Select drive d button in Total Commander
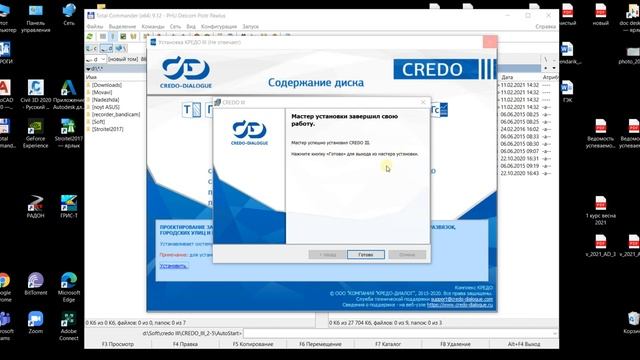This screenshot has width=640, height=360. 106,49
